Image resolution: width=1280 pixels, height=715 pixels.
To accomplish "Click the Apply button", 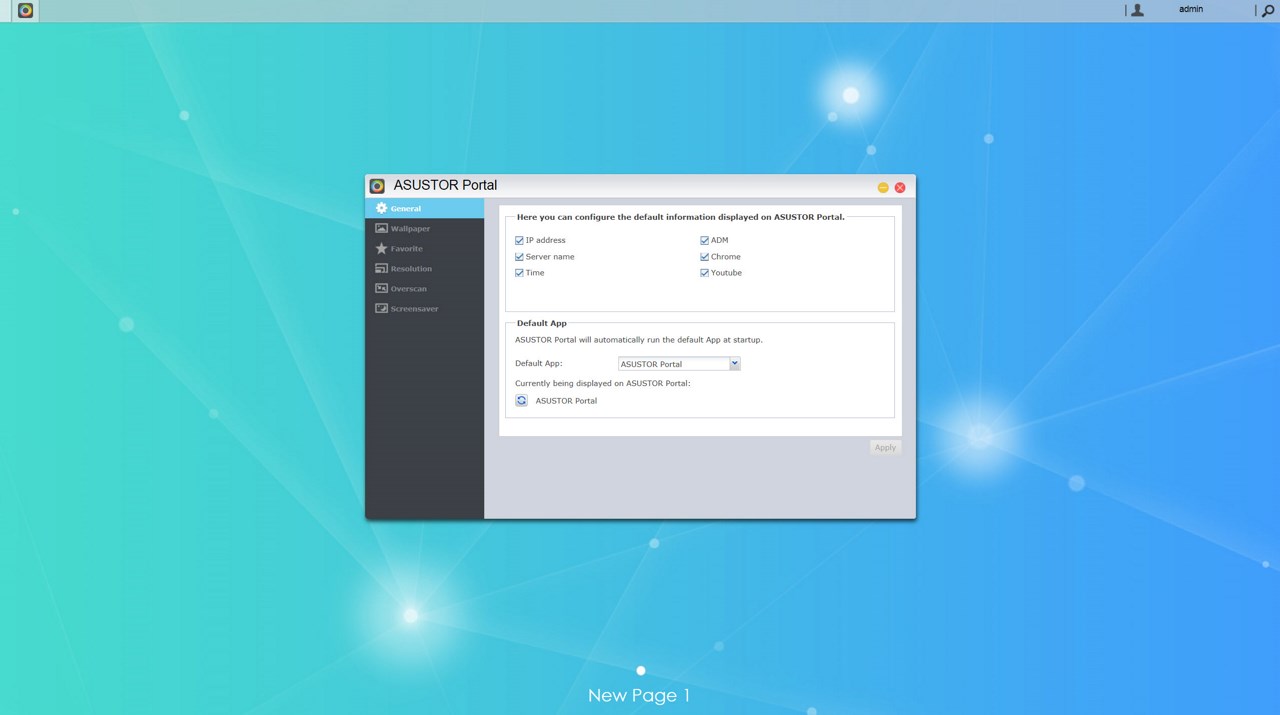I will pyautogui.click(x=885, y=447).
